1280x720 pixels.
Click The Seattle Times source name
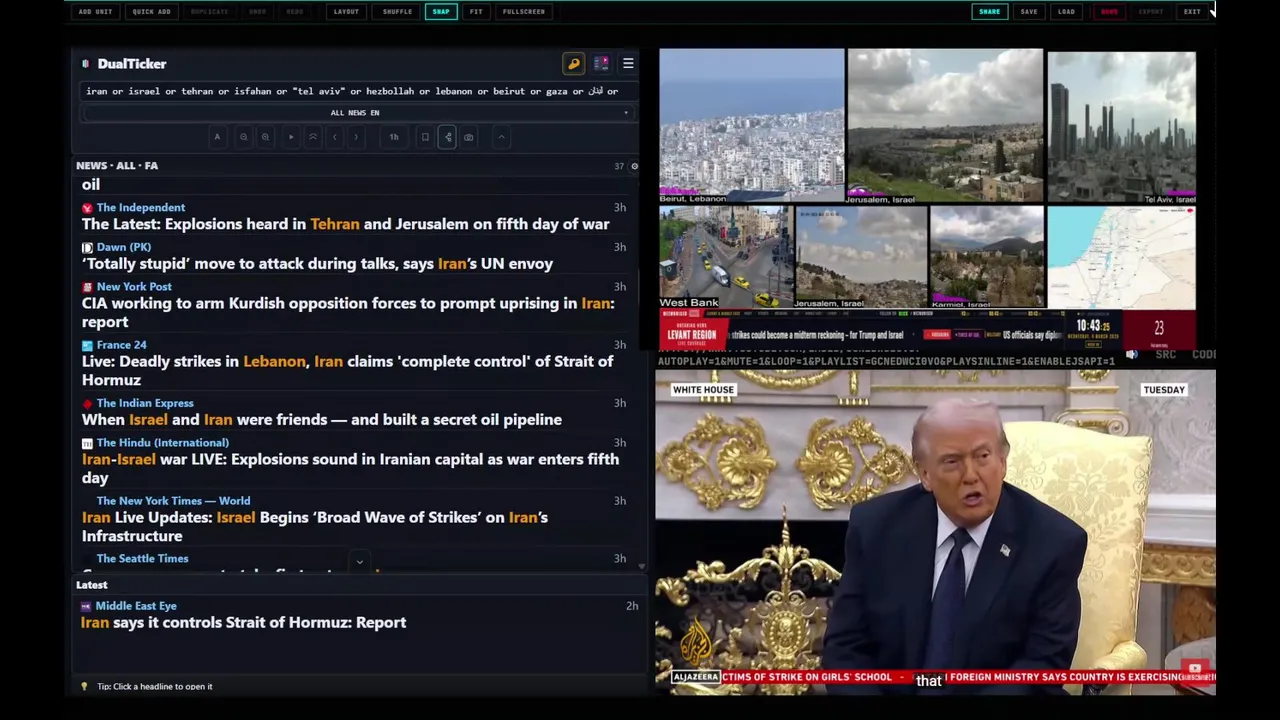(x=142, y=559)
